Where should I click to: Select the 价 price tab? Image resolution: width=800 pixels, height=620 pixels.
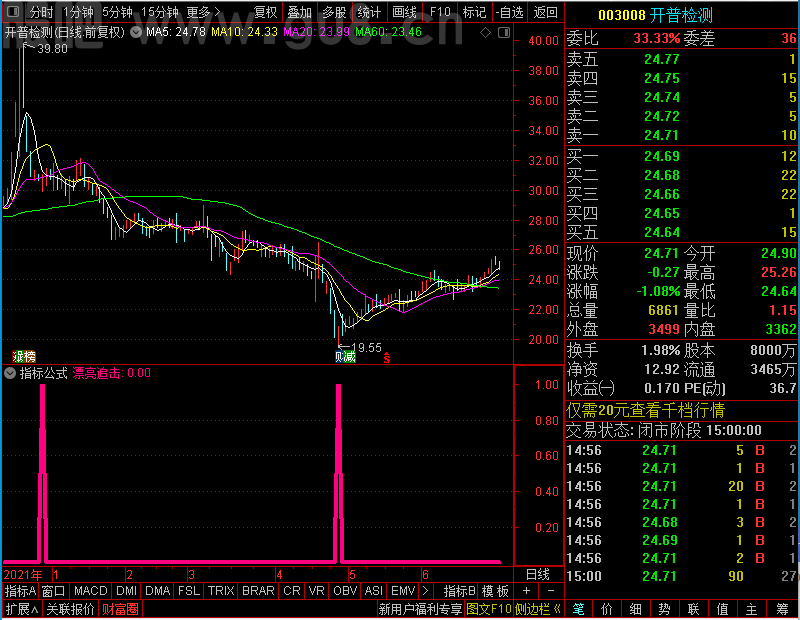607,609
